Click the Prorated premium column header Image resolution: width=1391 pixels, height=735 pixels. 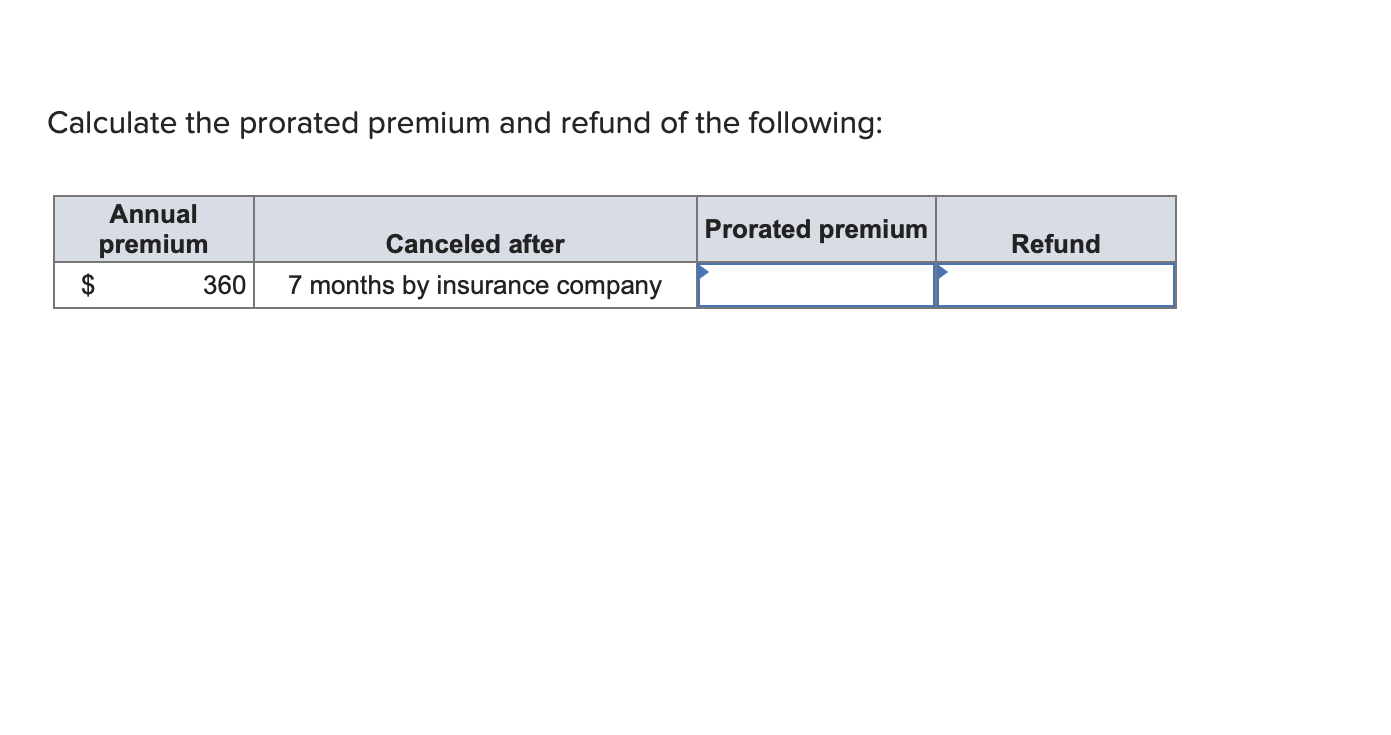pos(815,229)
